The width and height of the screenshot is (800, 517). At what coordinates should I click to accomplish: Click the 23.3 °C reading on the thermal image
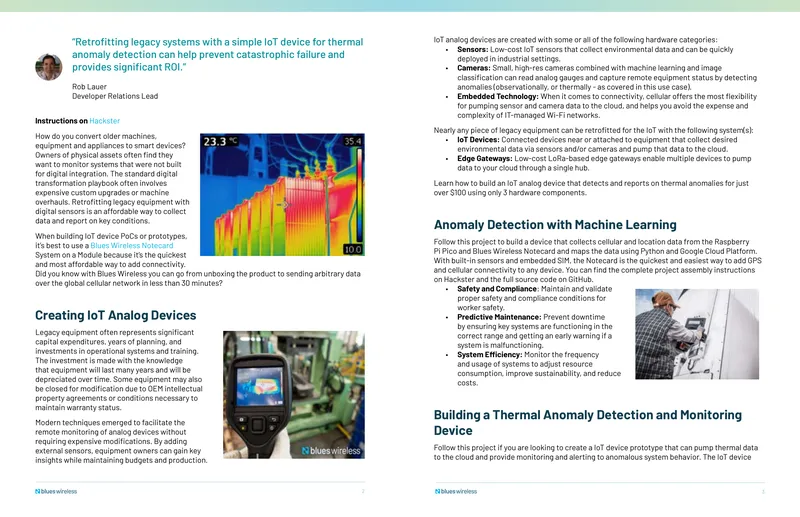pyautogui.click(x=220, y=141)
